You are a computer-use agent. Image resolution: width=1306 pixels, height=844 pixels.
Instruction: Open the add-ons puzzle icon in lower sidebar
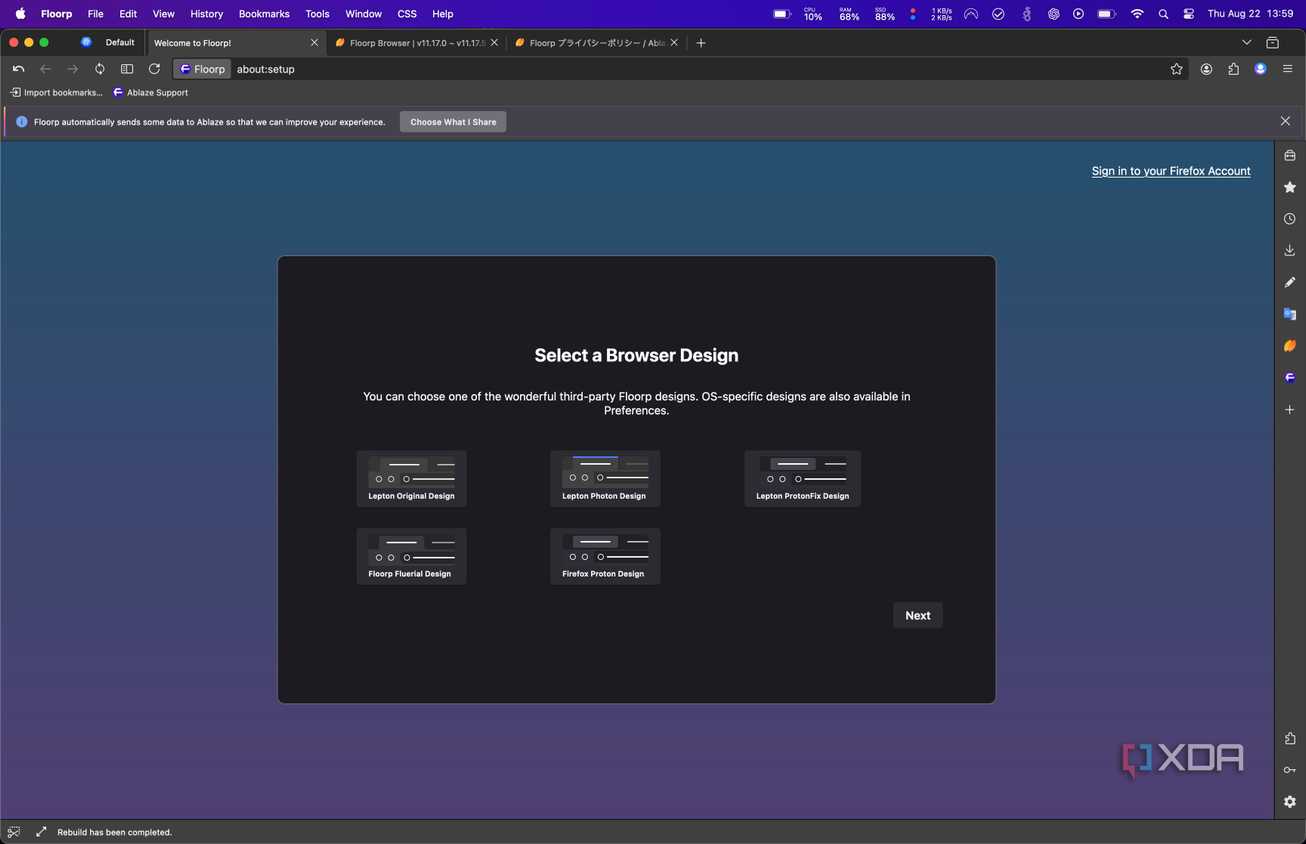(1290, 738)
